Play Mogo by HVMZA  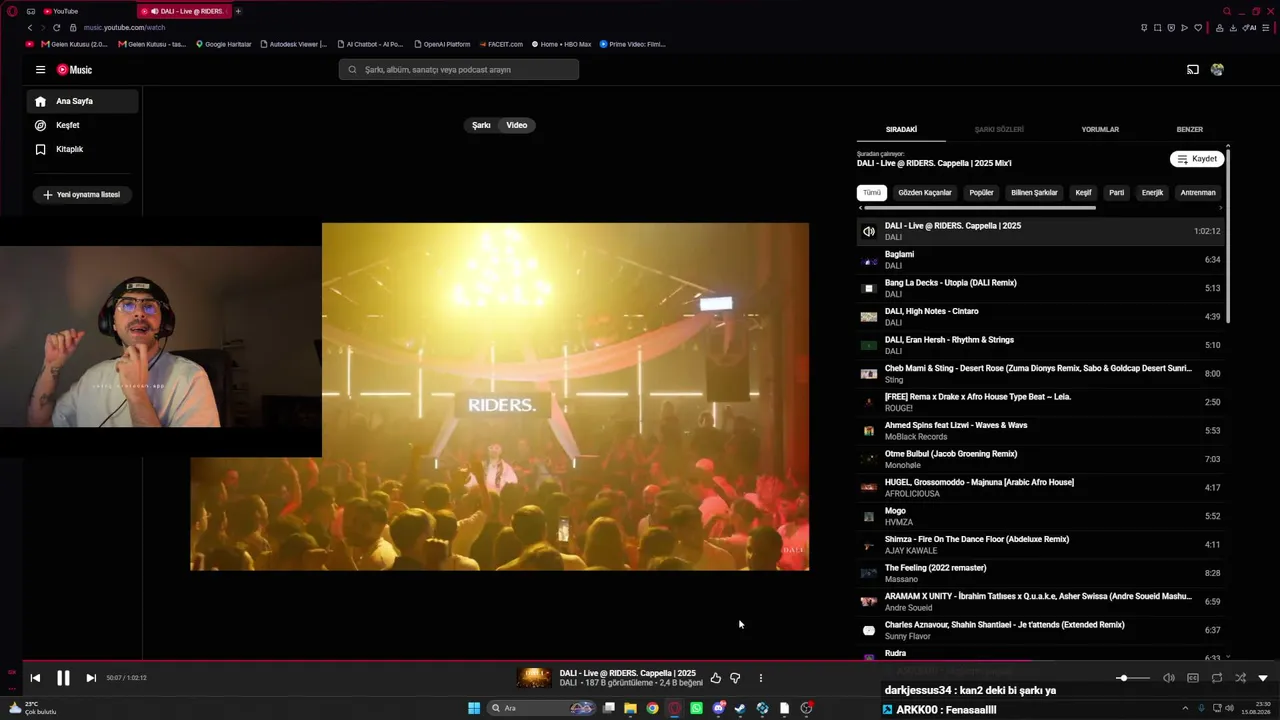(1040, 516)
